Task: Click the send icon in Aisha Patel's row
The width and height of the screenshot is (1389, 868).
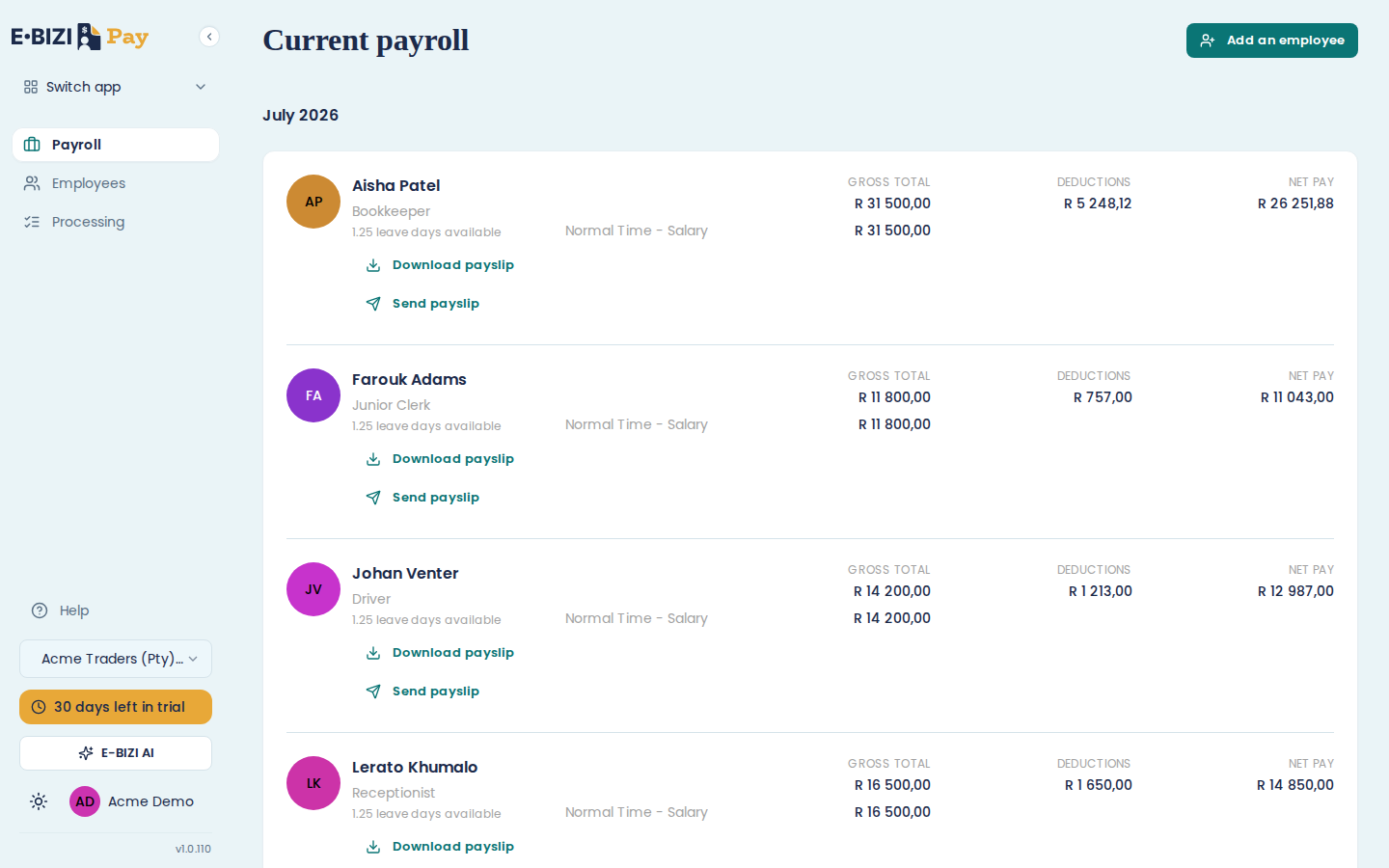Action: [373, 304]
